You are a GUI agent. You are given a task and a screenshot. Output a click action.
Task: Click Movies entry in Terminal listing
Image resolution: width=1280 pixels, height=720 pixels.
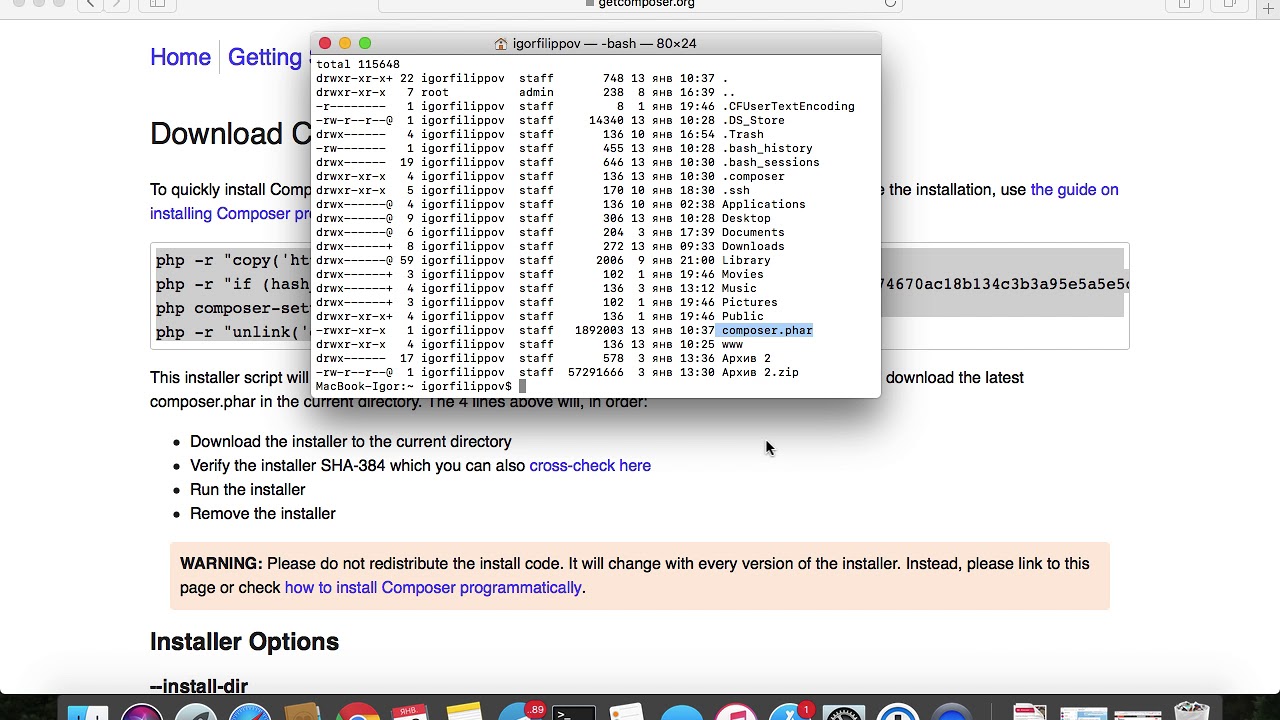tap(743, 274)
